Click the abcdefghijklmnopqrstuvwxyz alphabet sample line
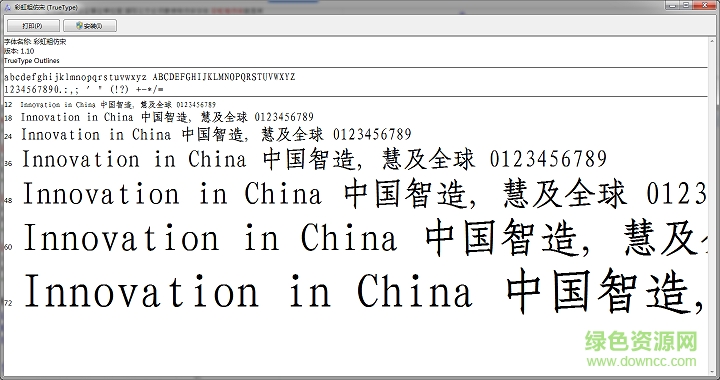Screen dimensions: 720x380 point(150,77)
